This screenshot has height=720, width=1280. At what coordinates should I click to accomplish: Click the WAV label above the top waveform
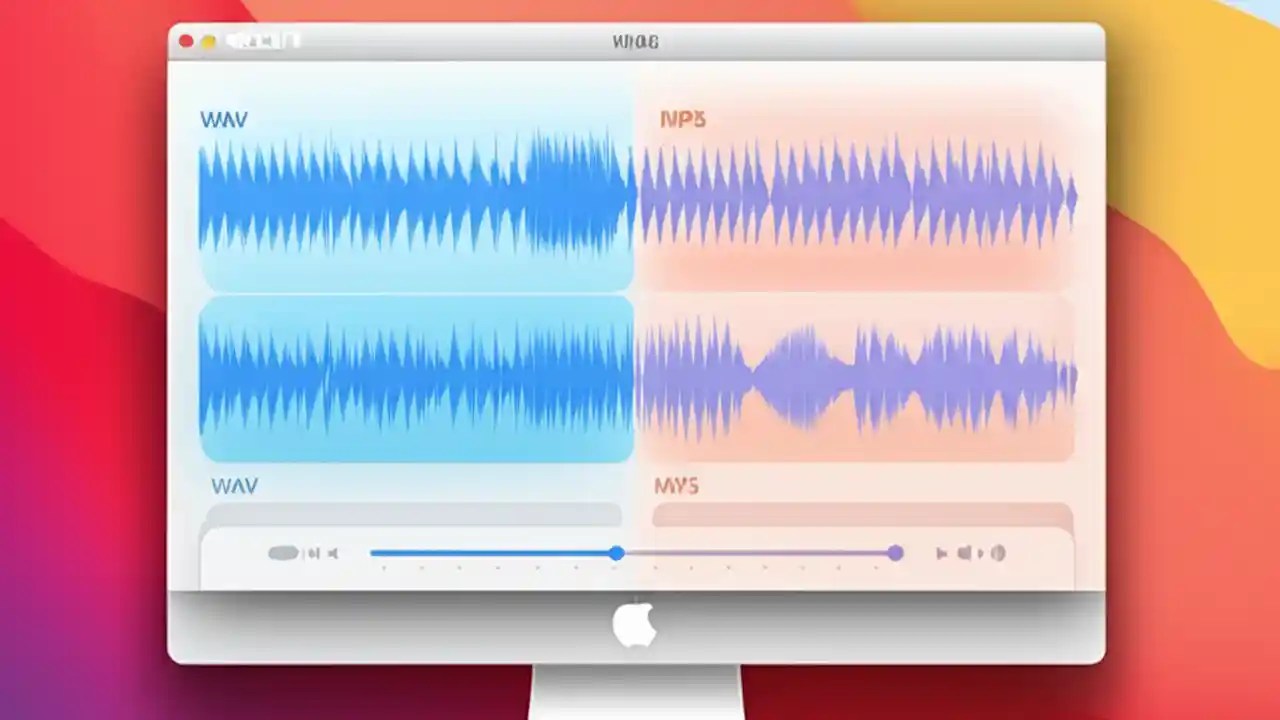point(224,119)
